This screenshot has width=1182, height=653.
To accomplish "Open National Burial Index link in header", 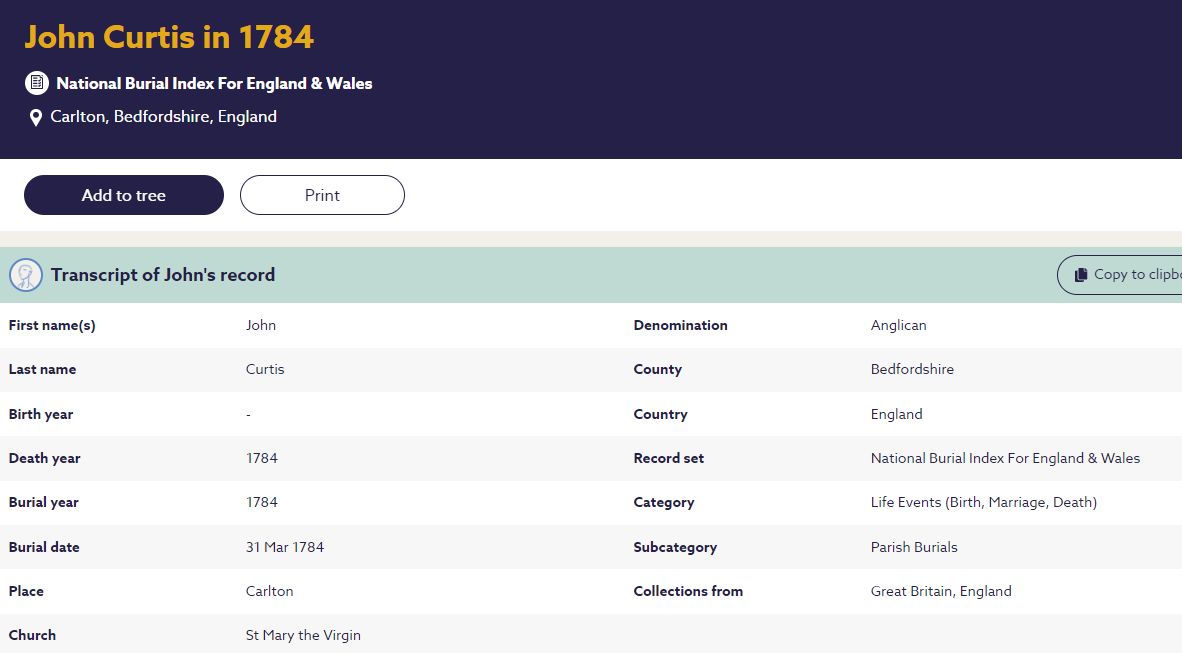I will tap(214, 84).
